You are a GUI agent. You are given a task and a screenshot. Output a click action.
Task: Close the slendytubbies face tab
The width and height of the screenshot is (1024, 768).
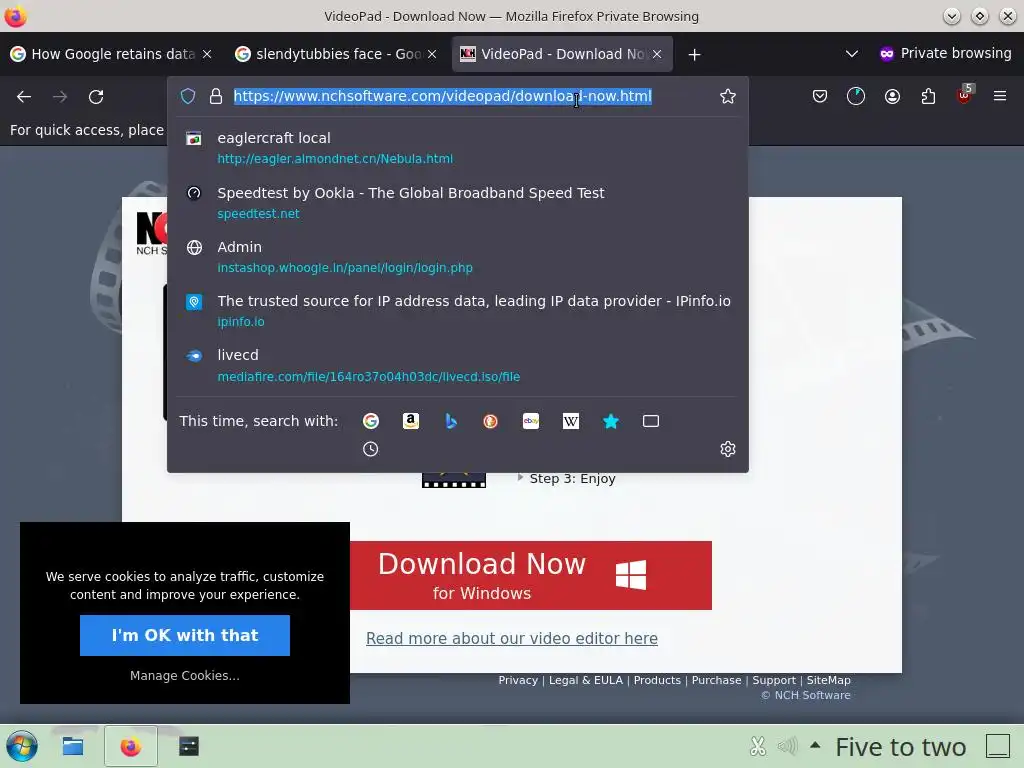tap(432, 54)
